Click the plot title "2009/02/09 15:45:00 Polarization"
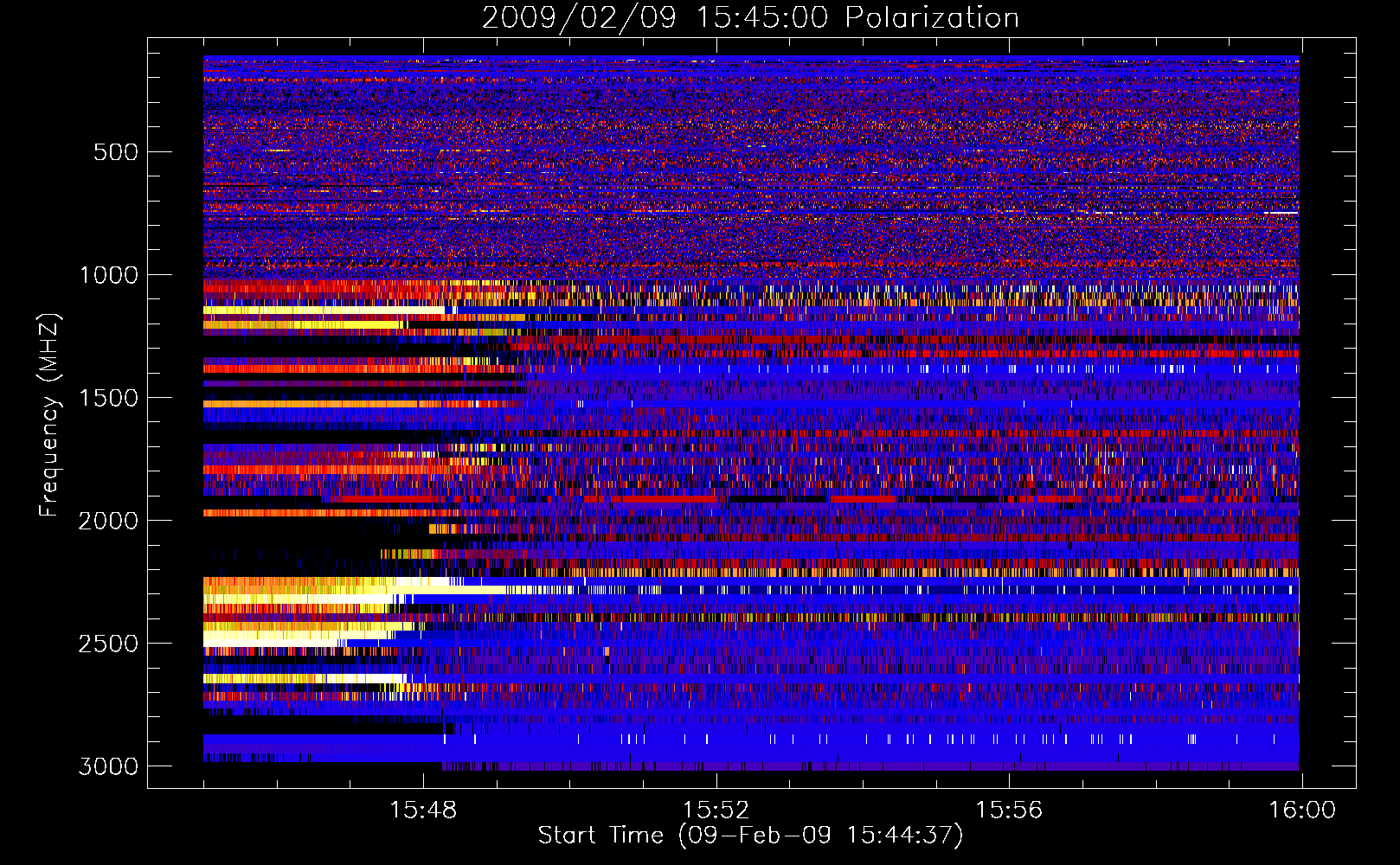This screenshot has height=865, width=1400. coord(750,18)
